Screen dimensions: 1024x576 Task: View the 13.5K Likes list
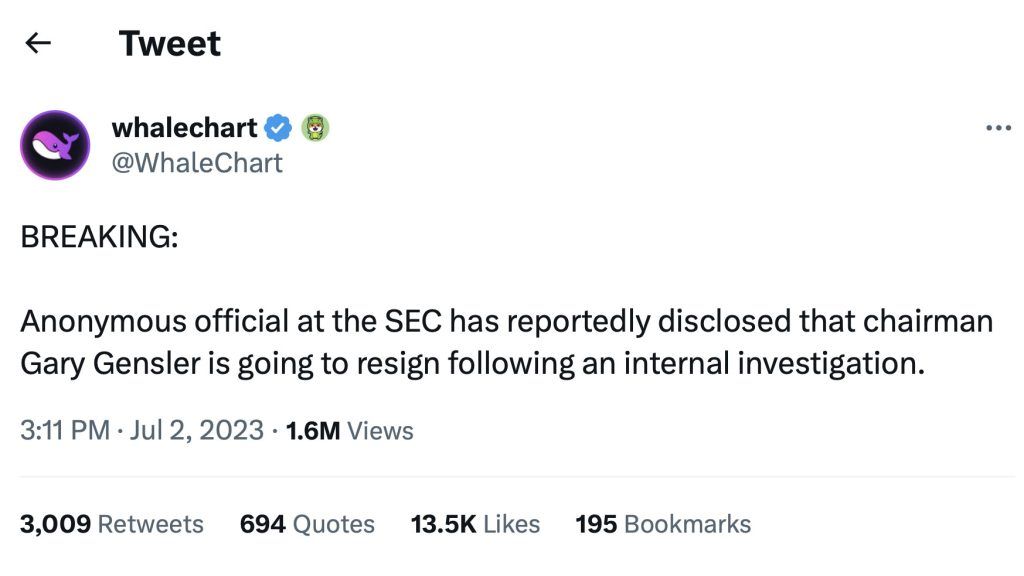[x=475, y=524]
